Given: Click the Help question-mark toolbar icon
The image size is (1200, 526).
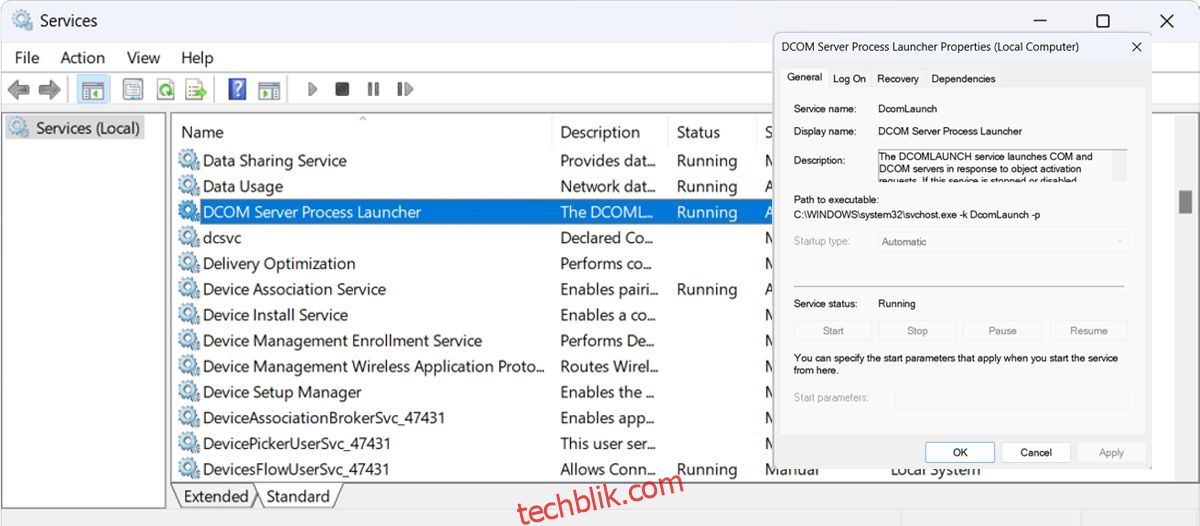Looking at the screenshot, I should pos(237,90).
